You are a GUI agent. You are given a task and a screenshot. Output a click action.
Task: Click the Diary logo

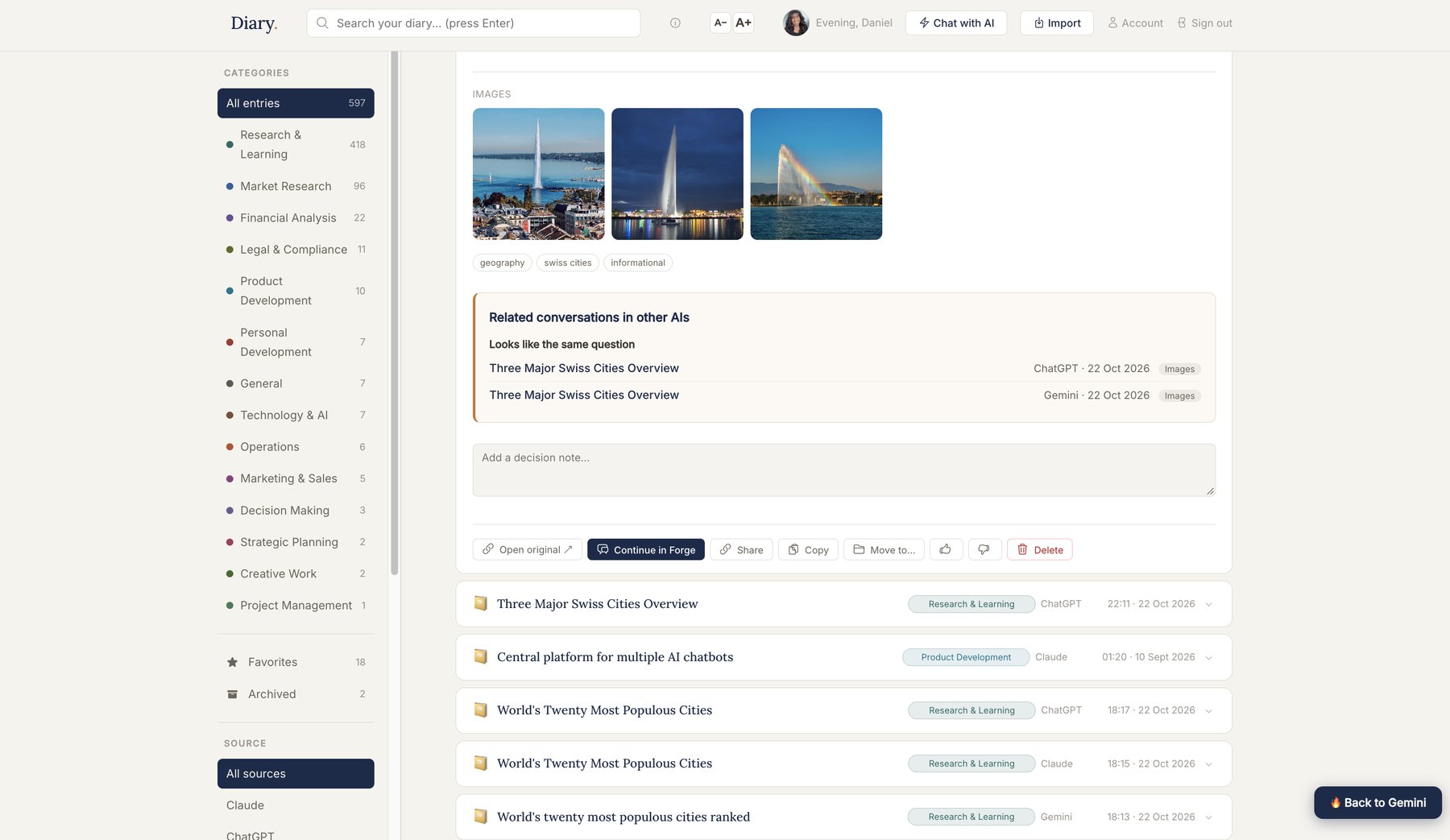(x=254, y=23)
